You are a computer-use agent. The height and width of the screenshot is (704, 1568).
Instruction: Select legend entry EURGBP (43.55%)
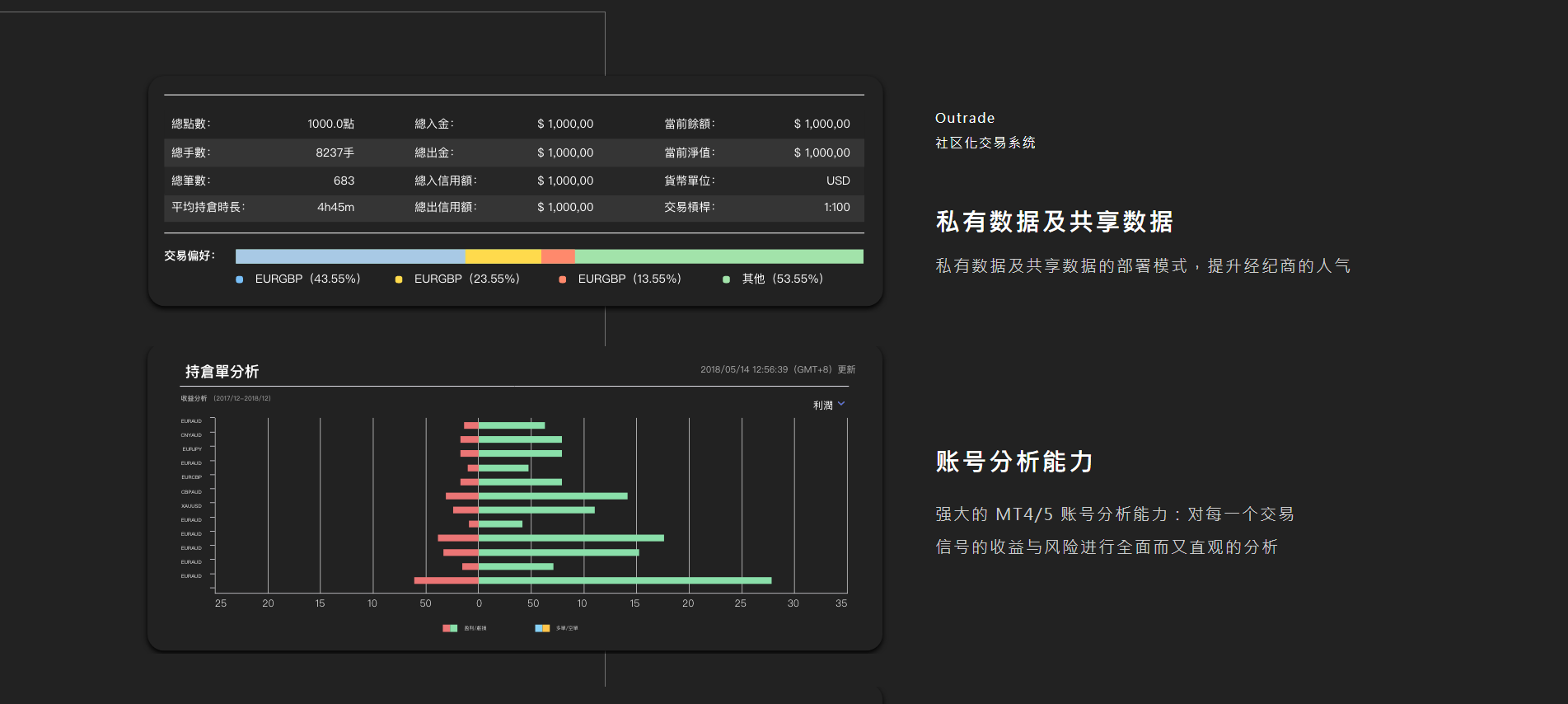coord(298,279)
